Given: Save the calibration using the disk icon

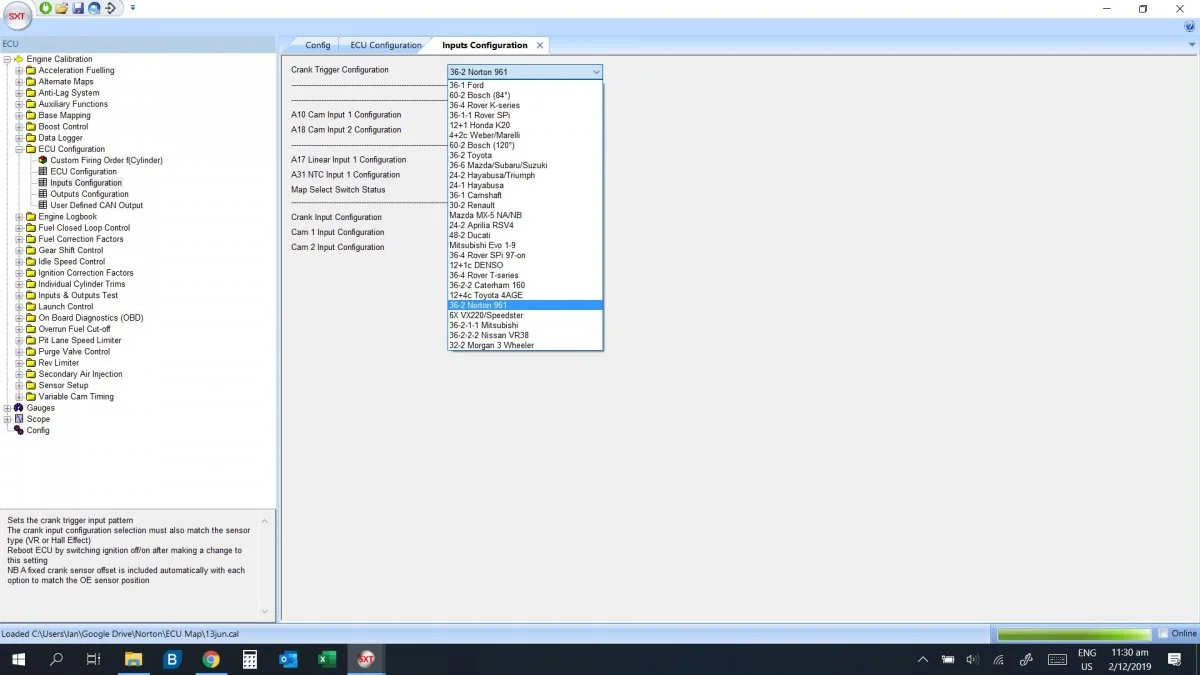Looking at the screenshot, I should (x=78, y=8).
